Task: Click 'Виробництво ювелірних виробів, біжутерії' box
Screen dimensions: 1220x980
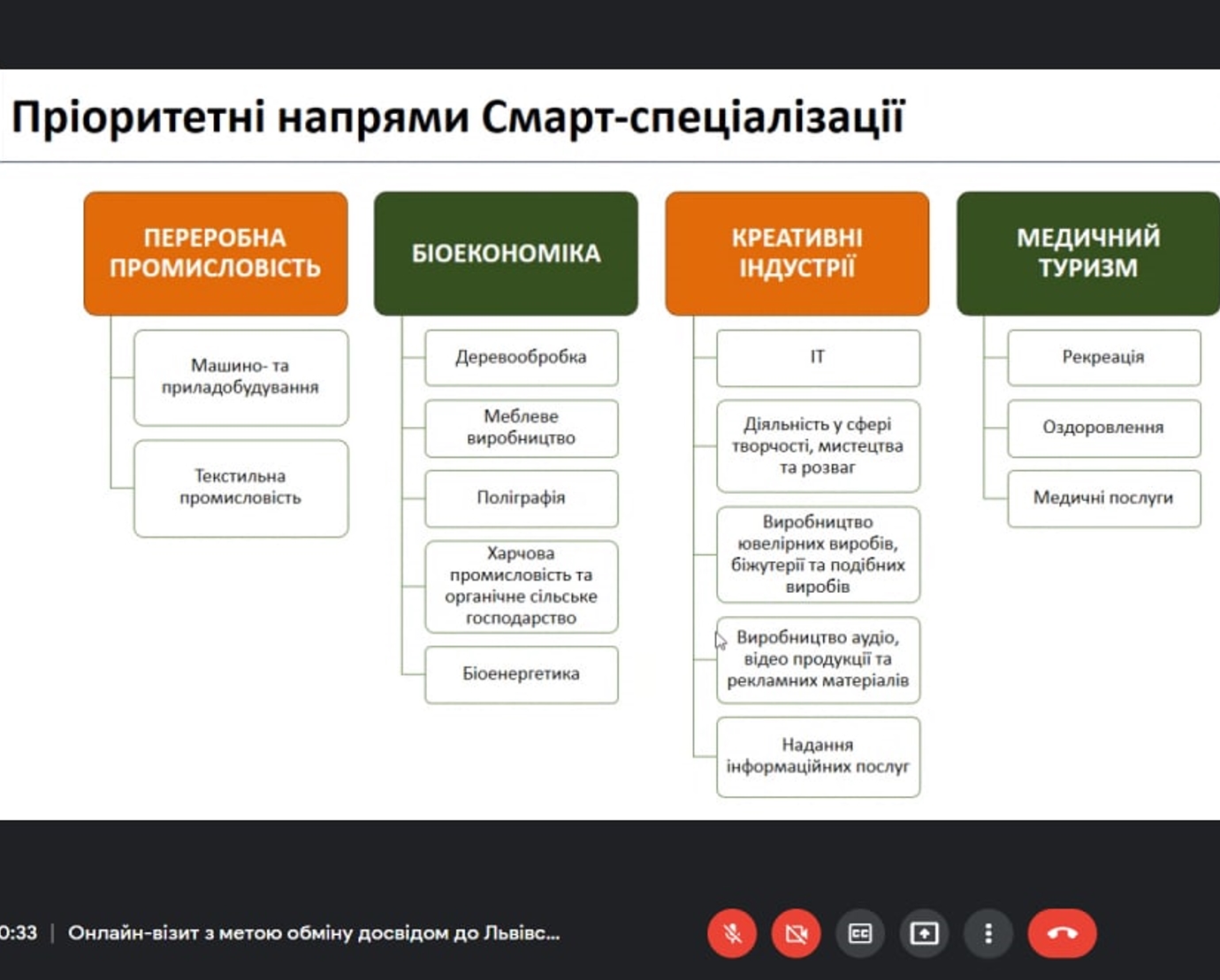Action: tap(818, 554)
